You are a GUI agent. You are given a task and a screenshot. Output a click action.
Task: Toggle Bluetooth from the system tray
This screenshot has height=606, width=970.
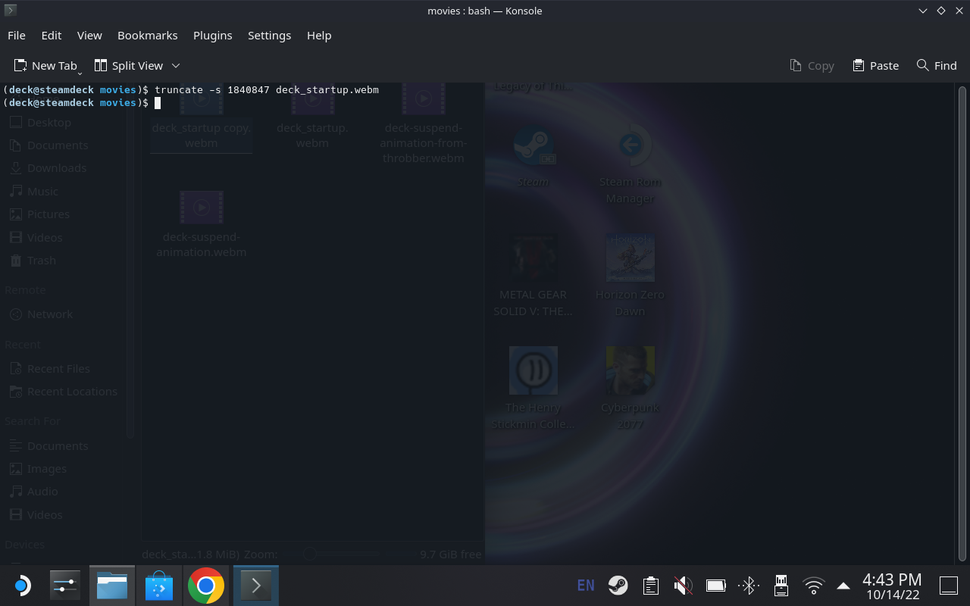[x=748, y=585]
